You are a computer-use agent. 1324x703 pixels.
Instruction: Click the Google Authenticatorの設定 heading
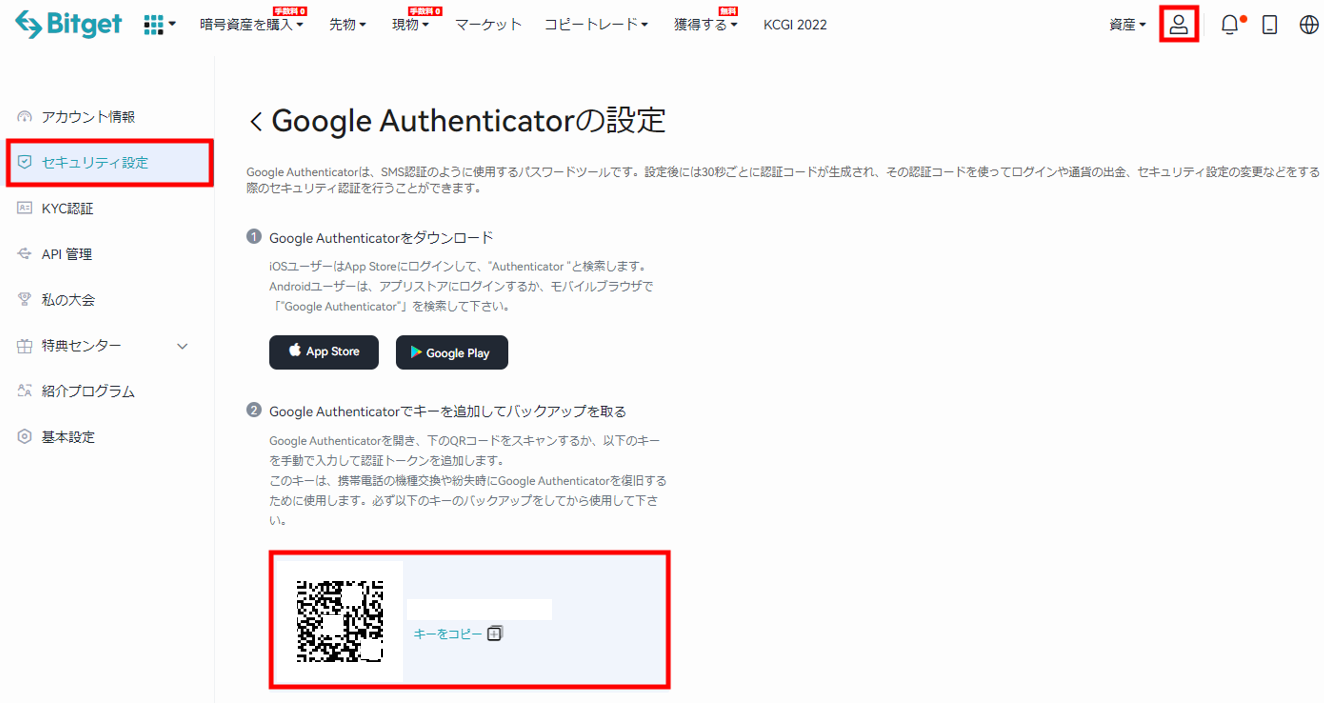click(x=469, y=121)
